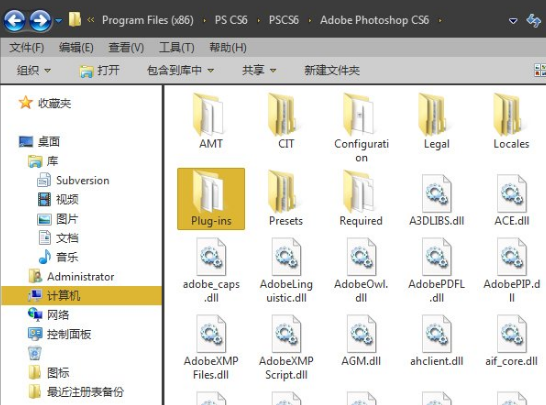The height and width of the screenshot is (405, 546).
Task: Select the ahclient.dll file icon
Action: [437, 334]
